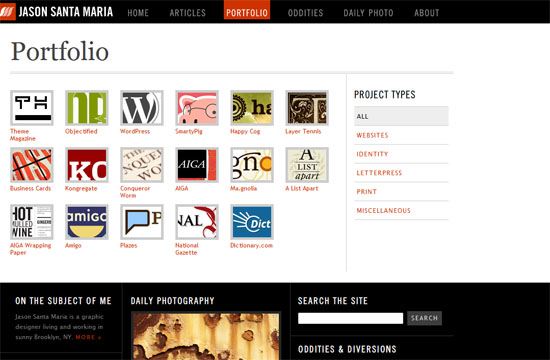
Task: Open the Daily Photography rust image
Action: tap(206, 336)
